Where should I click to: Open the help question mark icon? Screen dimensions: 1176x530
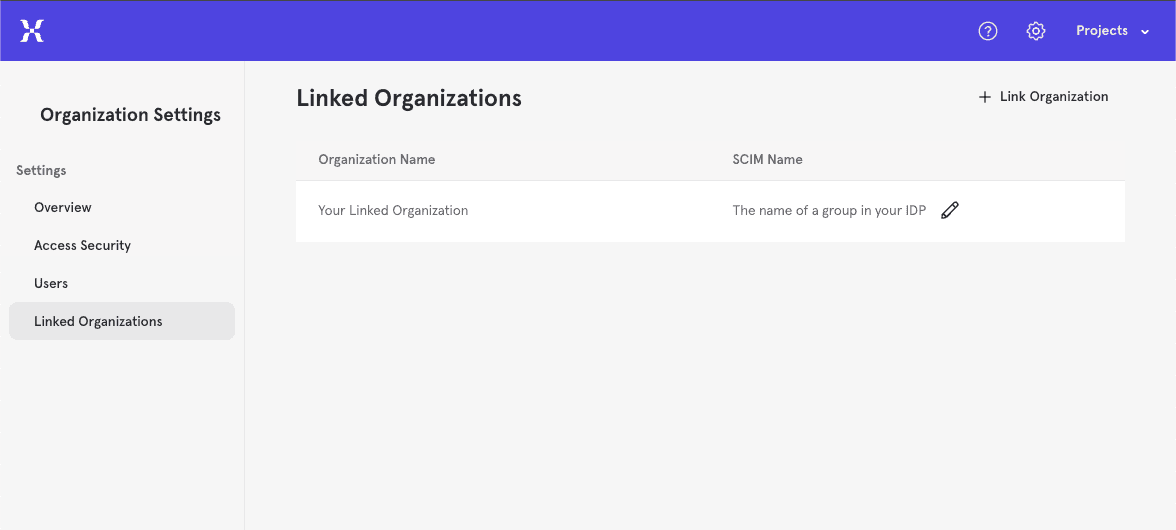point(988,31)
